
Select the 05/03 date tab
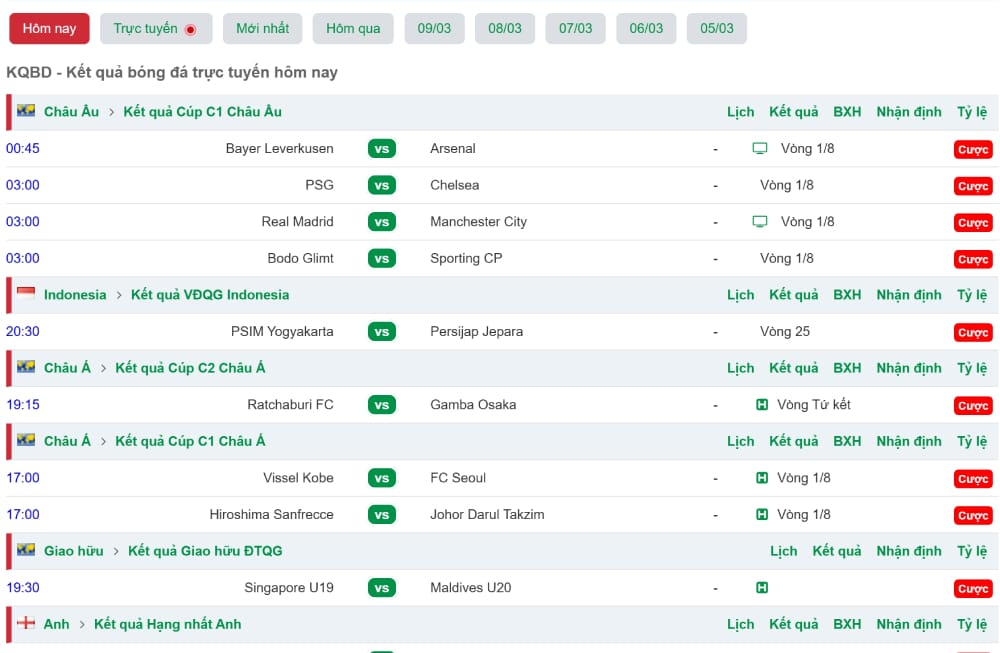click(717, 29)
